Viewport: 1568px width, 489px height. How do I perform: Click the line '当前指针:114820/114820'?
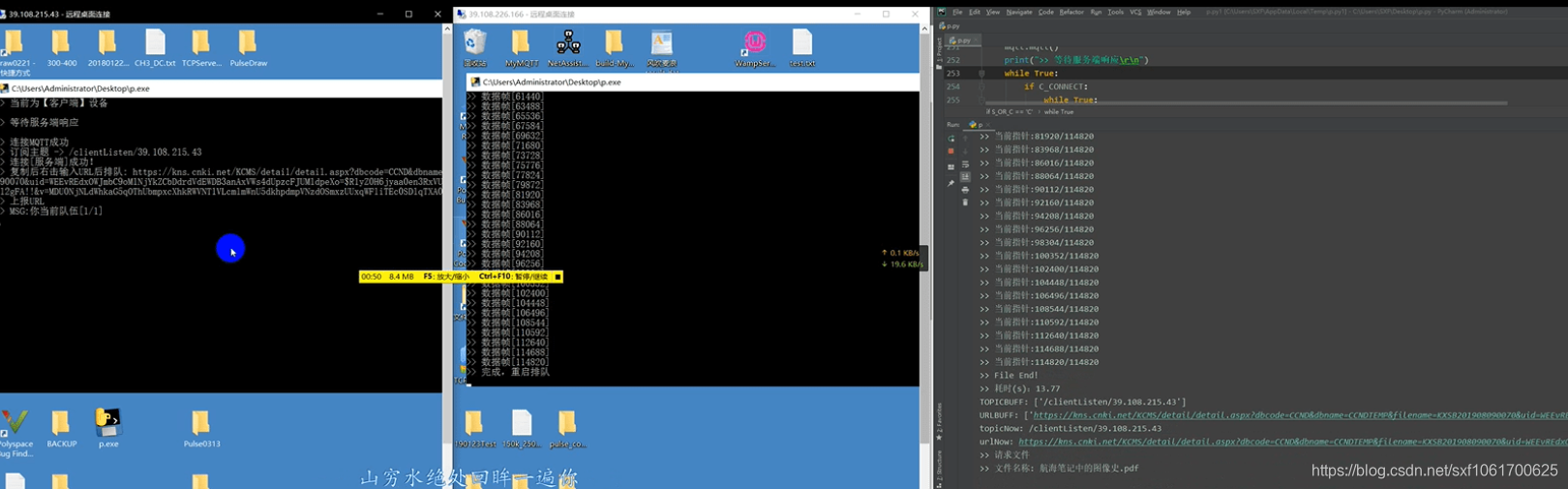tap(1039, 361)
